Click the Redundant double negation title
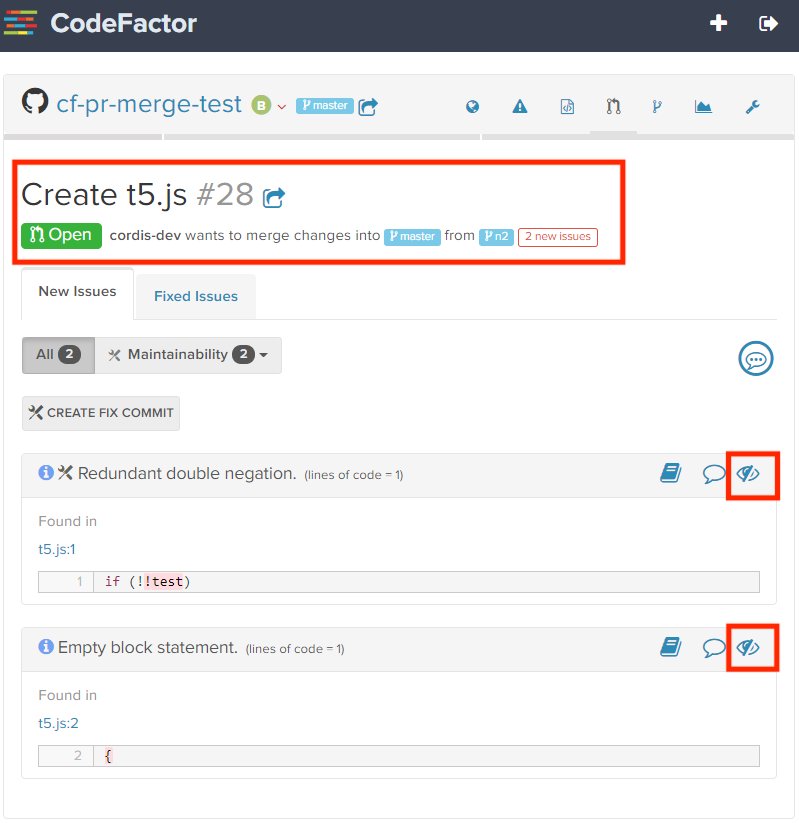The width and height of the screenshot is (799, 823). (x=187, y=473)
